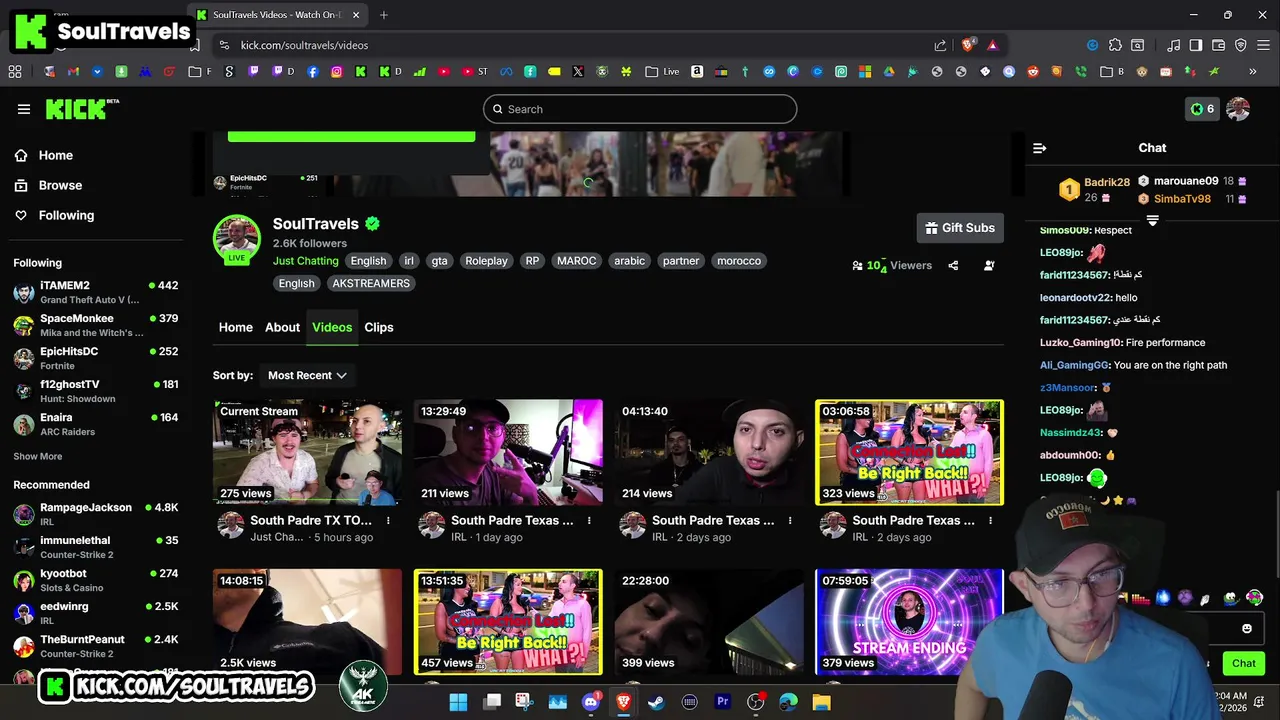The width and height of the screenshot is (1280, 720).
Task: Open EpicHitsDC channel in Following list
Action: [96, 358]
